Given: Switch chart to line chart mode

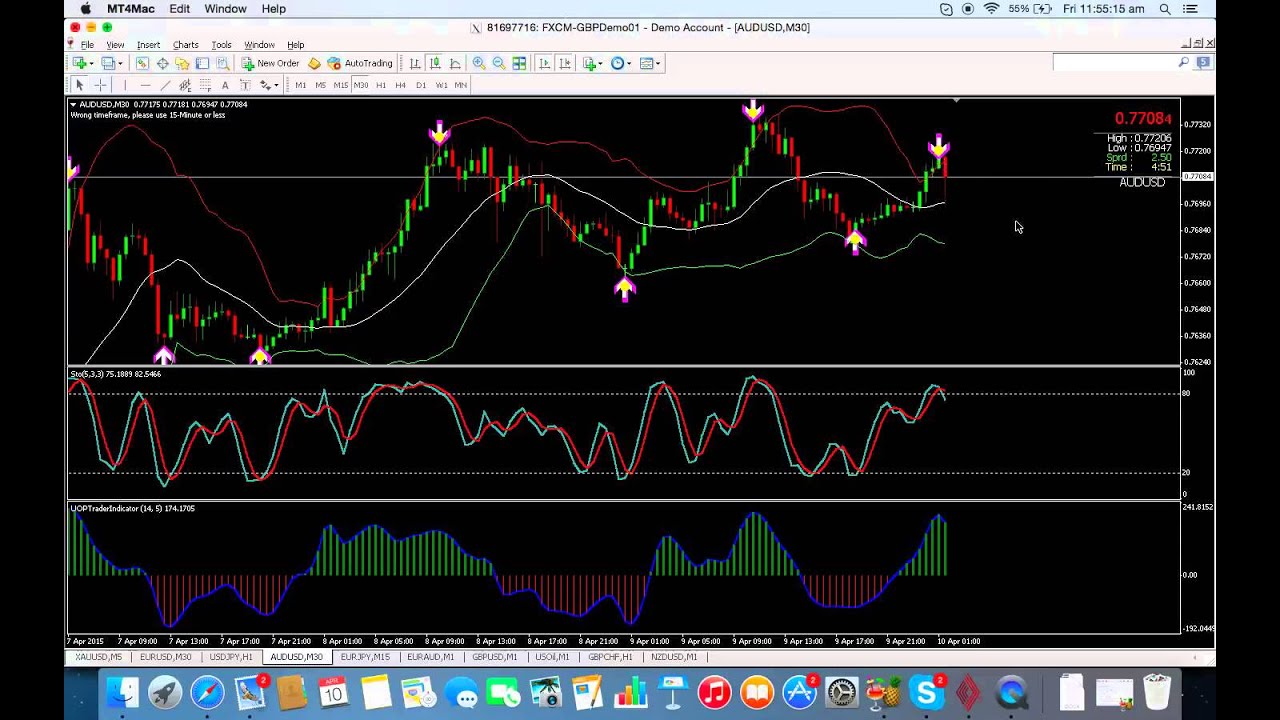Looking at the screenshot, I should (x=455, y=63).
